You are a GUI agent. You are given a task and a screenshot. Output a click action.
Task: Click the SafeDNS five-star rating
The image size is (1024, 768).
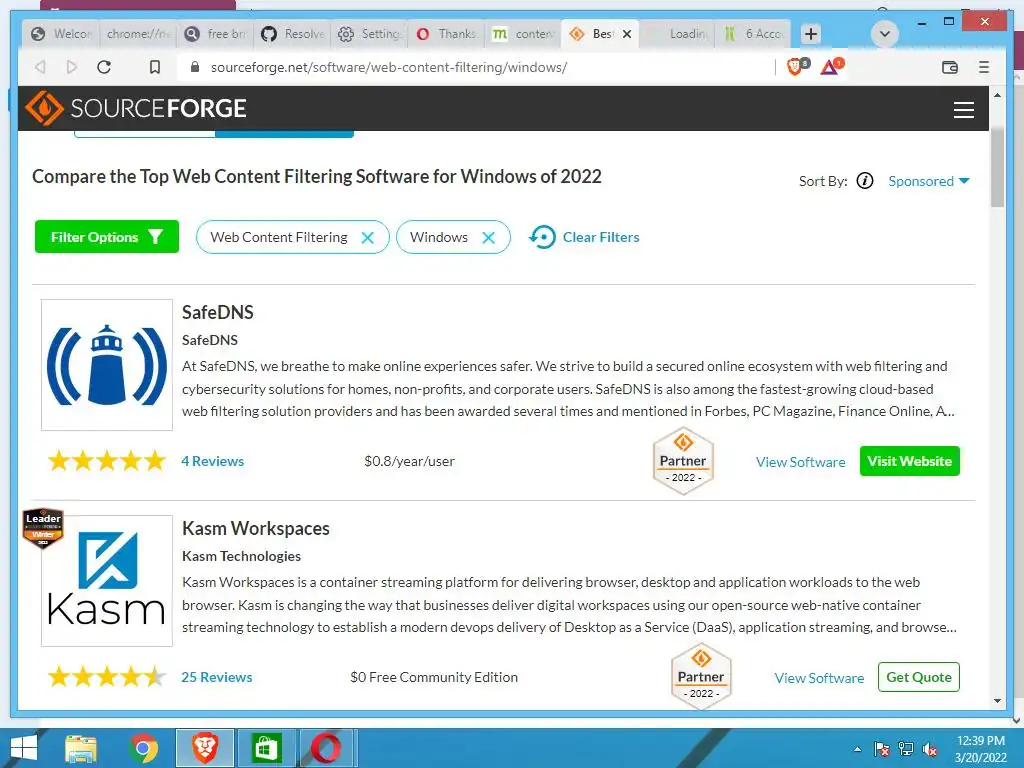point(106,461)
